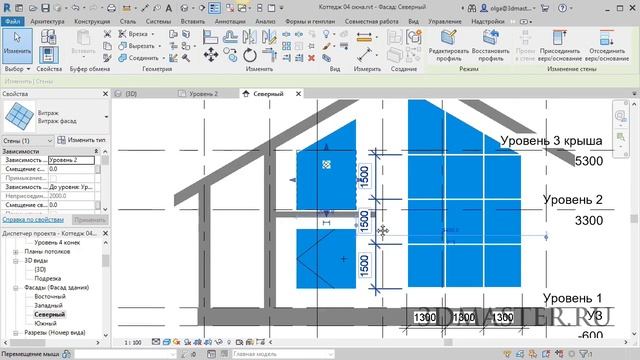Click the 1 : 100 view scale
This screenshot has width=640, height=360.
133,342
